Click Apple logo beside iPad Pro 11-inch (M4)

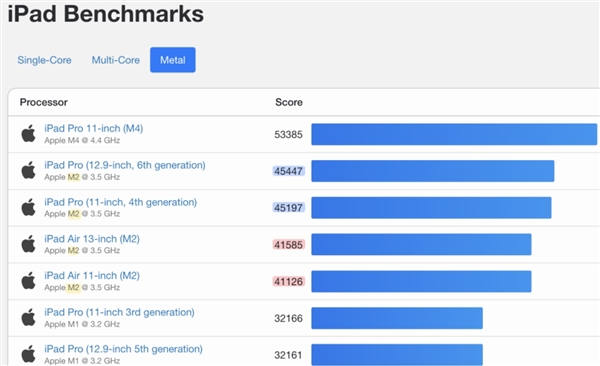tap(28, 134)
